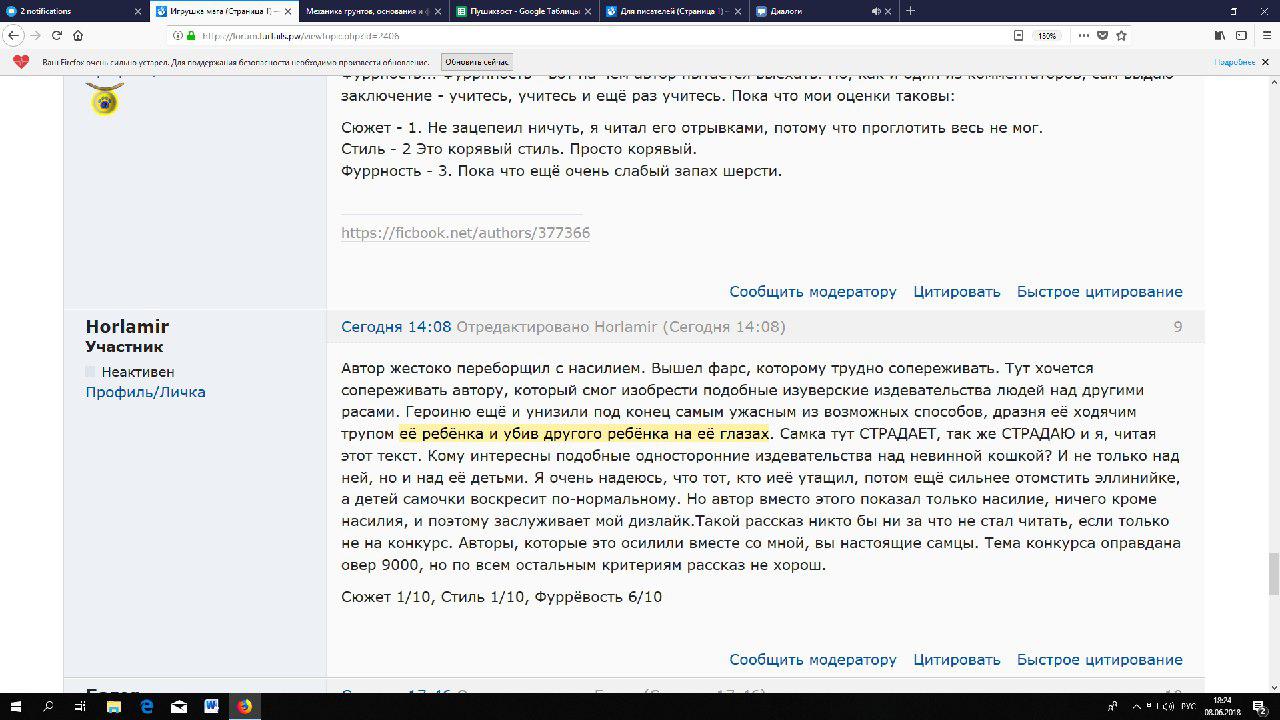Viewport: 1280px width, 720px height.
Task: Open the Firefox home page button
Action: 78,35
